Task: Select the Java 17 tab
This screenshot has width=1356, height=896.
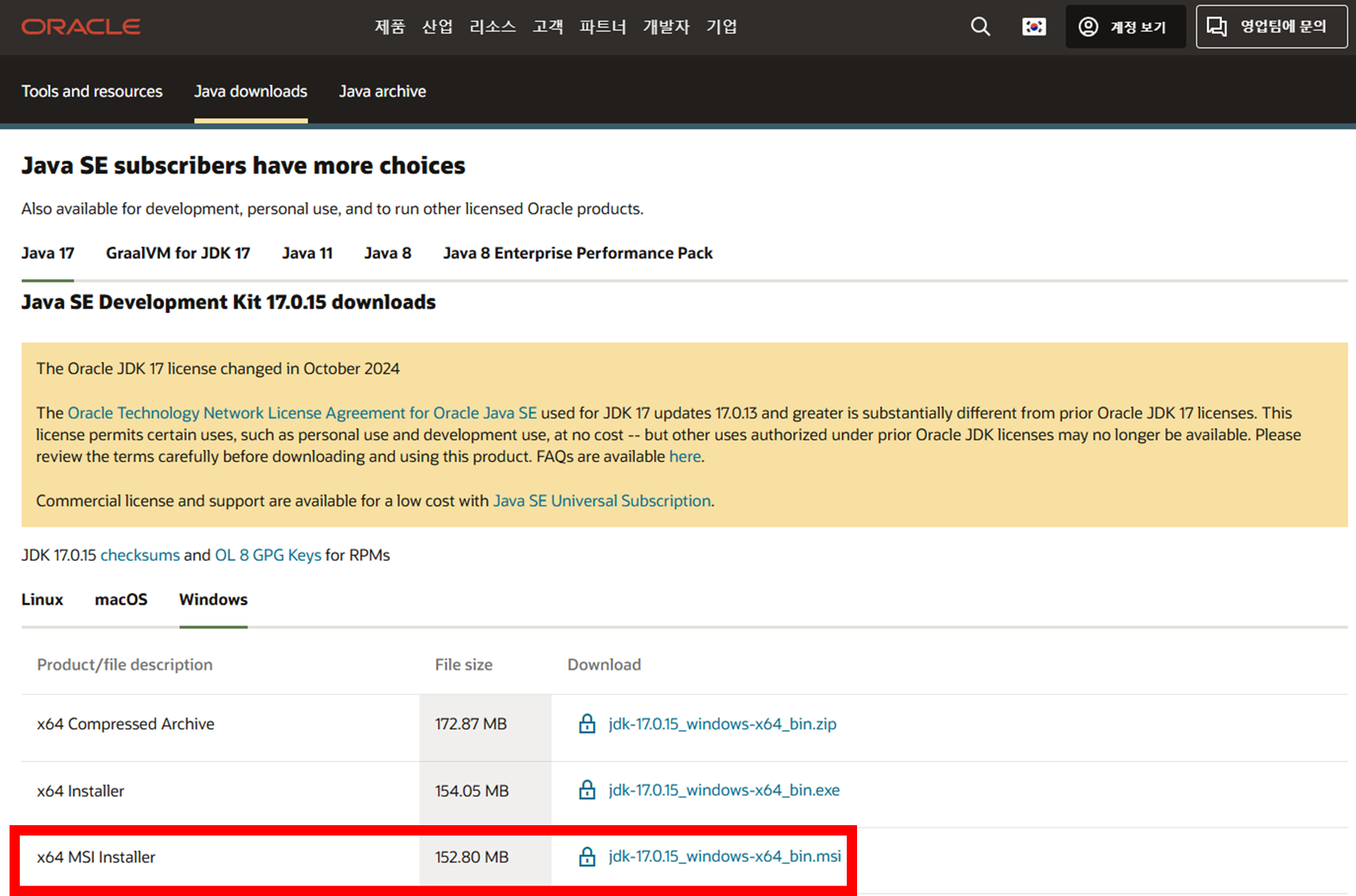Action: (48, 253)
